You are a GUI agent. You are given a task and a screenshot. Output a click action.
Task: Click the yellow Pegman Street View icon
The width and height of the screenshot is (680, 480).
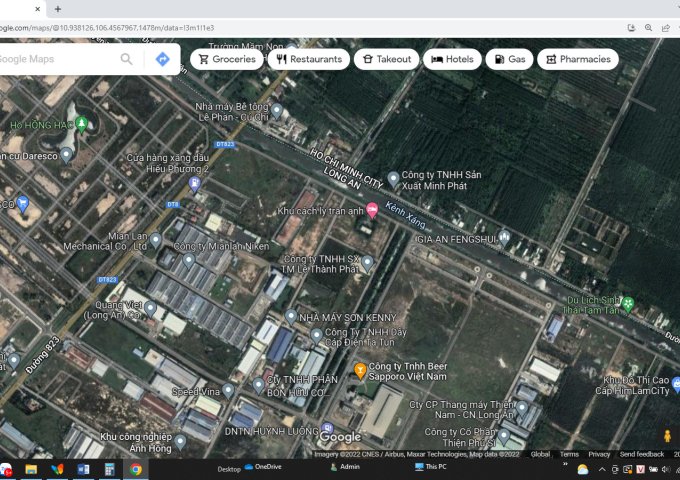click(x=667, y=436)
